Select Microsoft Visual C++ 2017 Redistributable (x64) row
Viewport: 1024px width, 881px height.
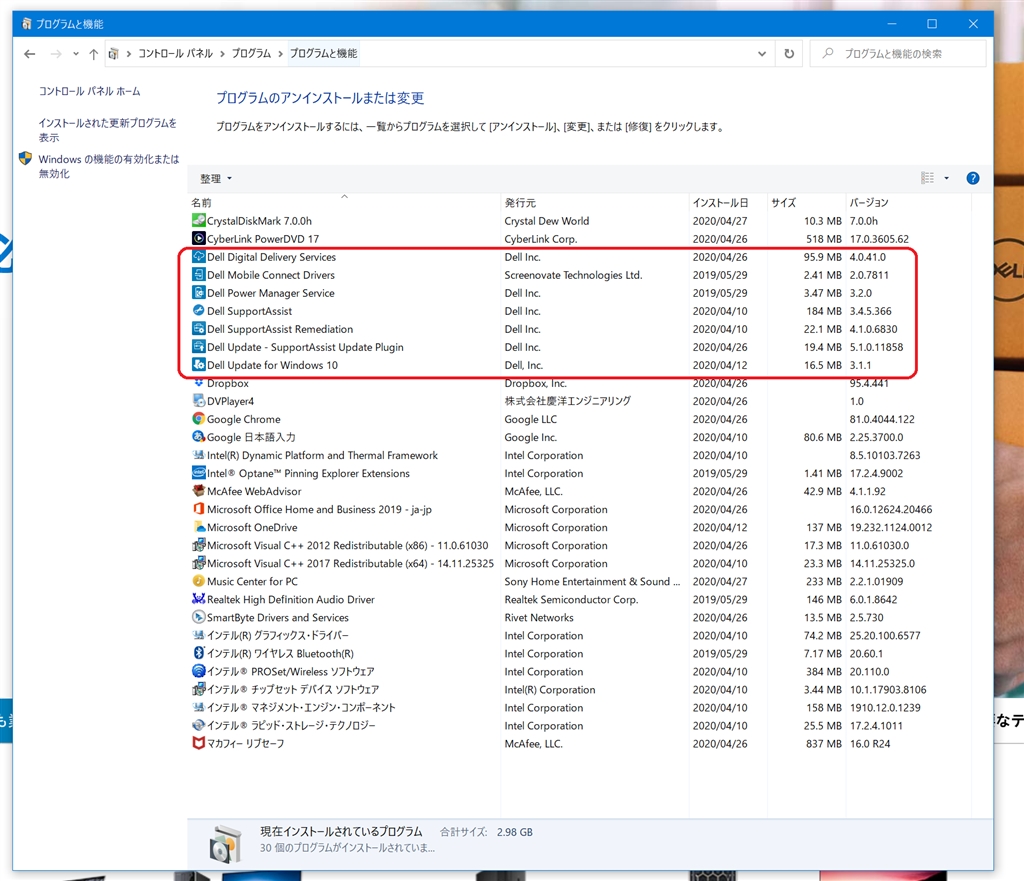pos(579,563)
